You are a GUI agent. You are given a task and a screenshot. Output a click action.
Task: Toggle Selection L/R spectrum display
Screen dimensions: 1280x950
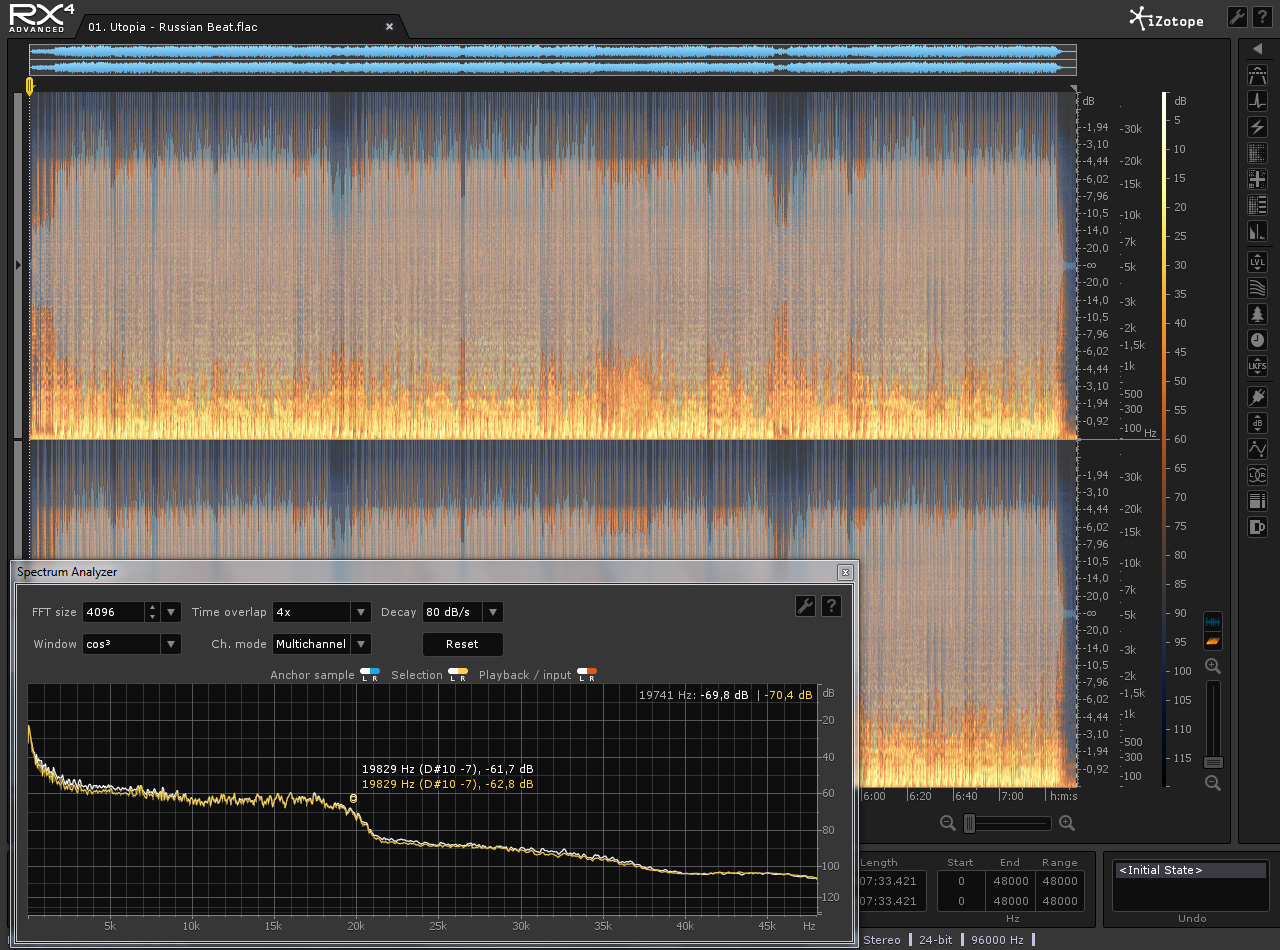coord(458,675)
